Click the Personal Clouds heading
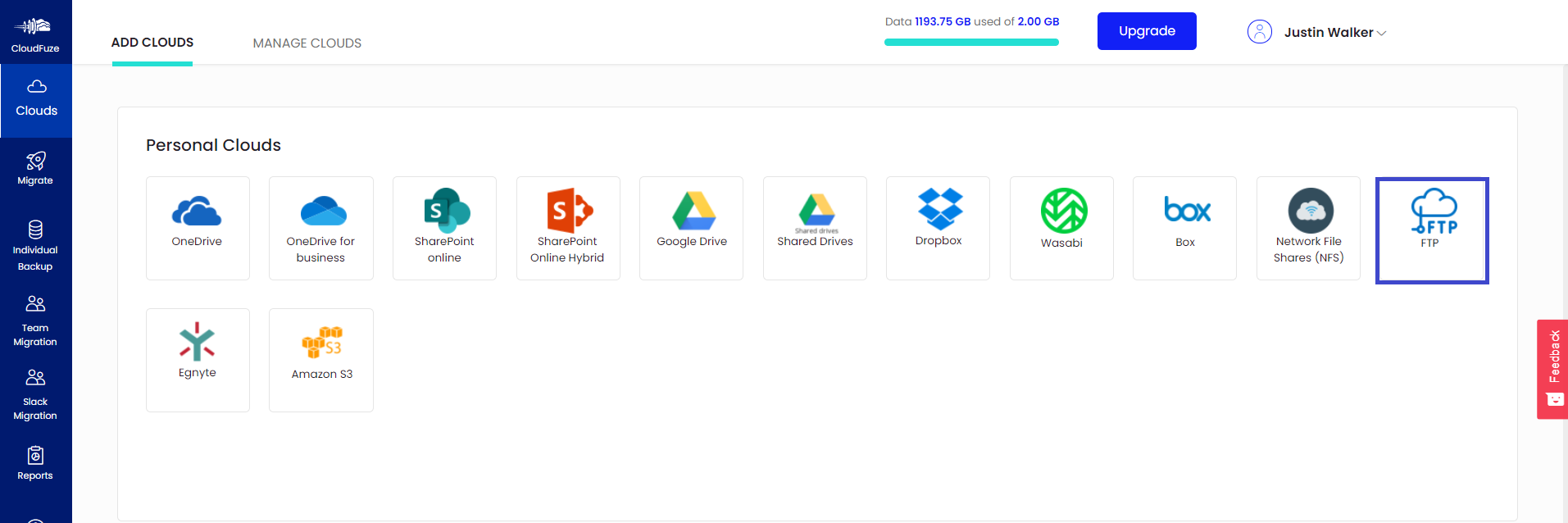Viewport: 1568px width, 523px height. 213,145
